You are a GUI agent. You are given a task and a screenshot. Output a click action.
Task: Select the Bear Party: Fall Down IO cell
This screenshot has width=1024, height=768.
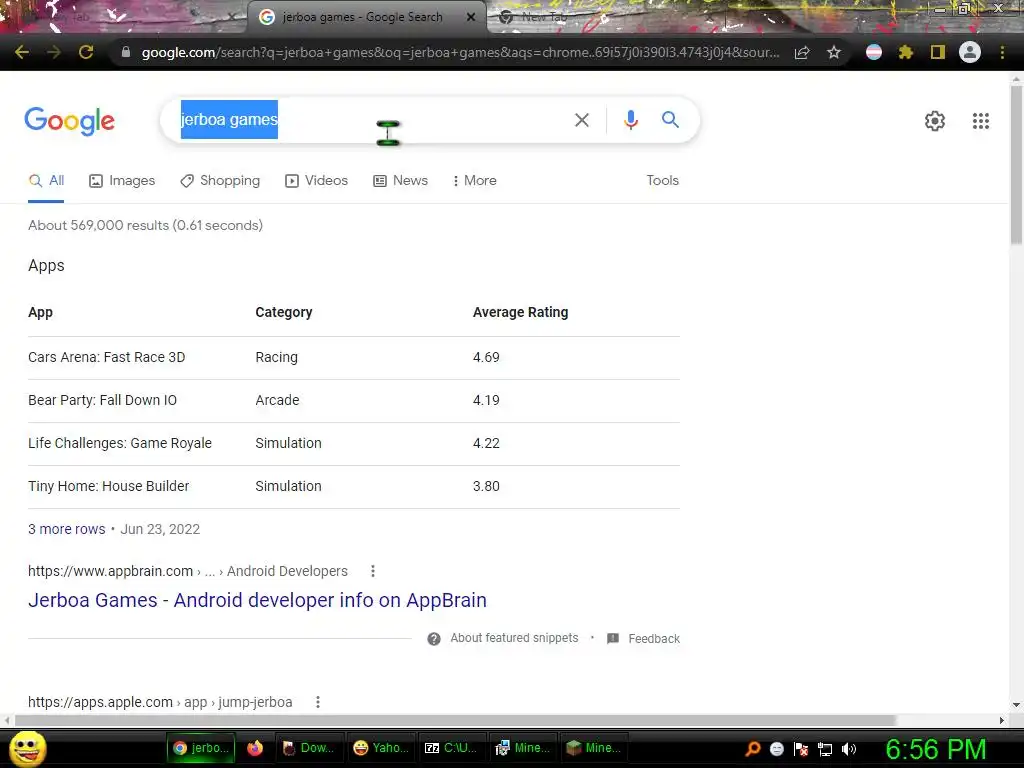click(x=103, y=400)
